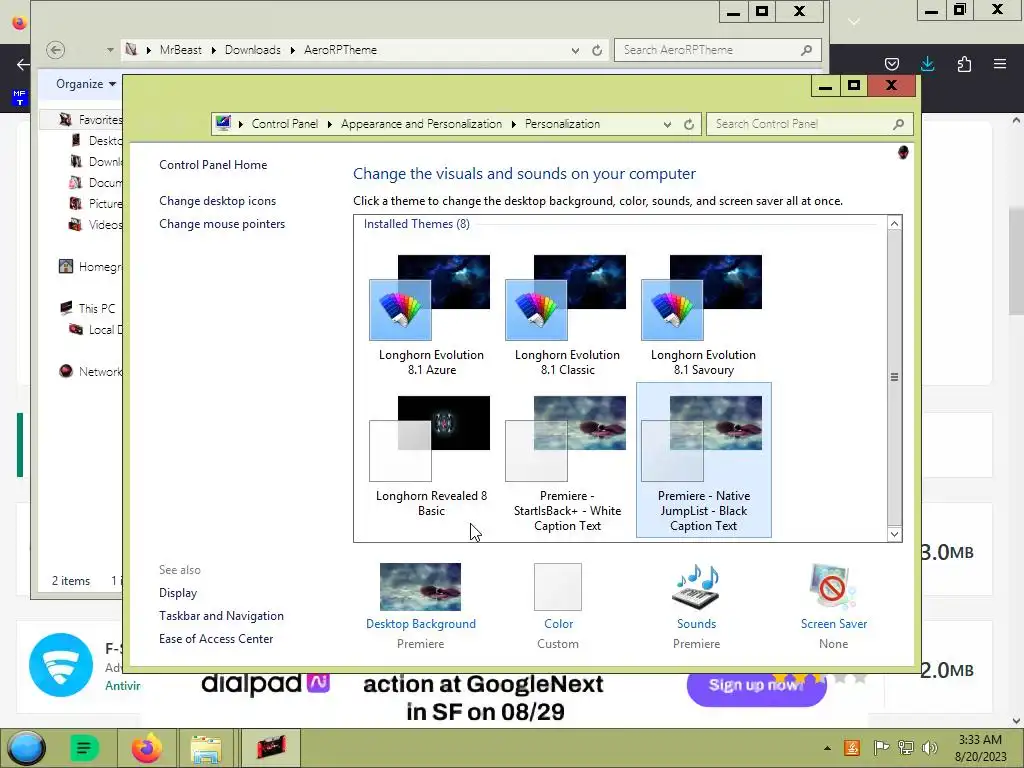Expand arrow before Personalization breadcrumb
The image size is (1024, 768).
[513, 124]
